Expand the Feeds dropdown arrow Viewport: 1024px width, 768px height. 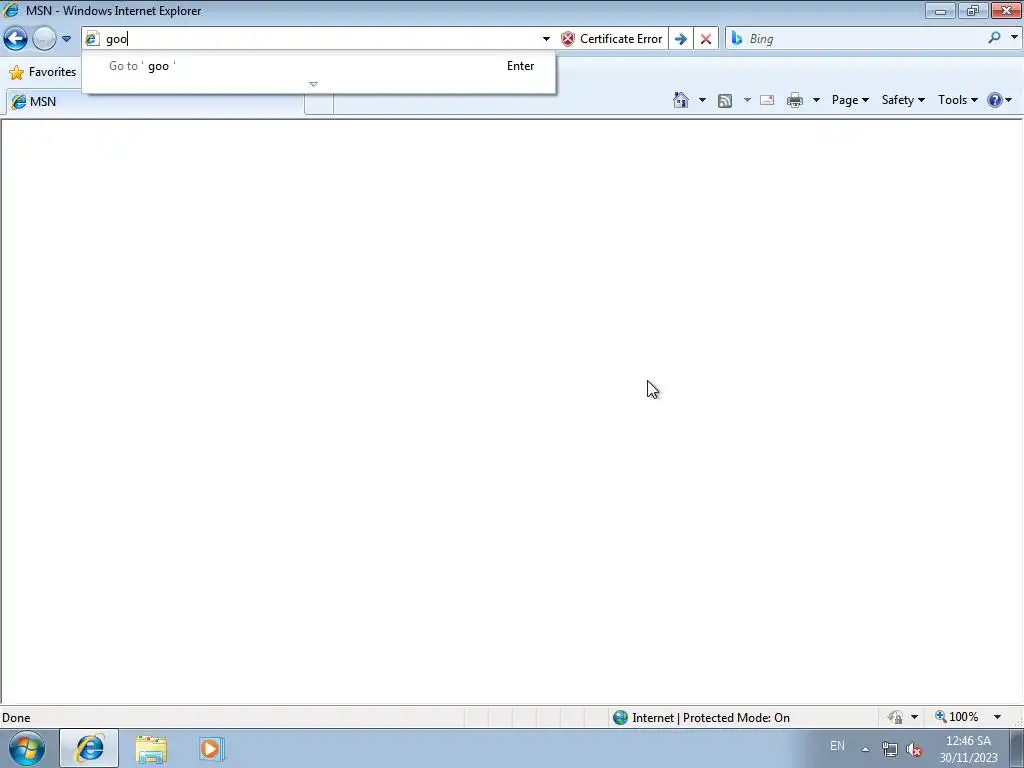coord(747,100)
